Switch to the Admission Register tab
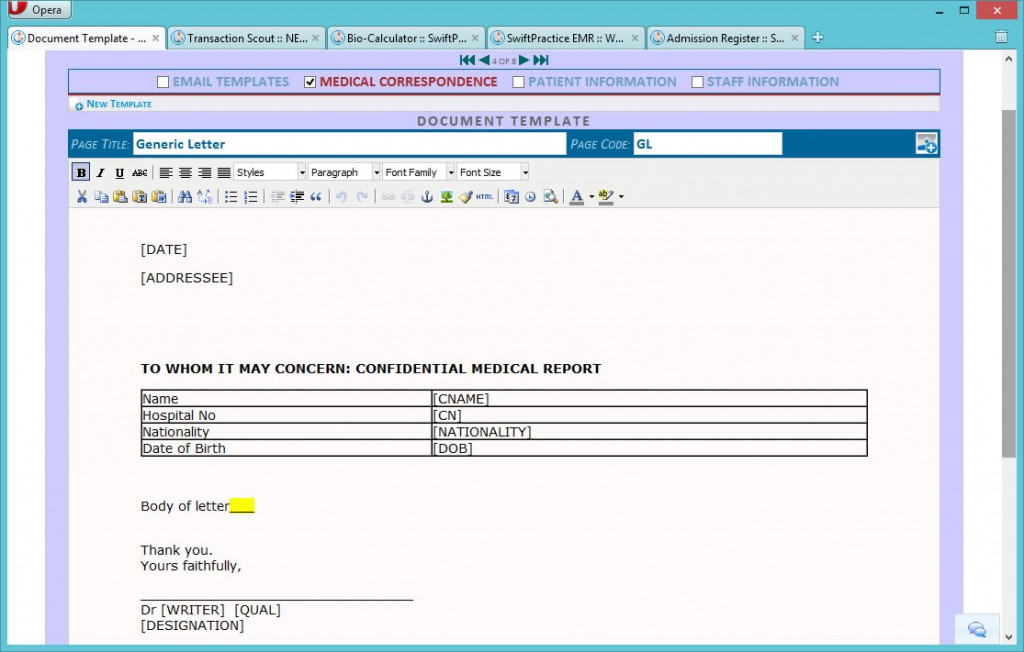This screenshot has height=652, width=1024. [720, 36]
